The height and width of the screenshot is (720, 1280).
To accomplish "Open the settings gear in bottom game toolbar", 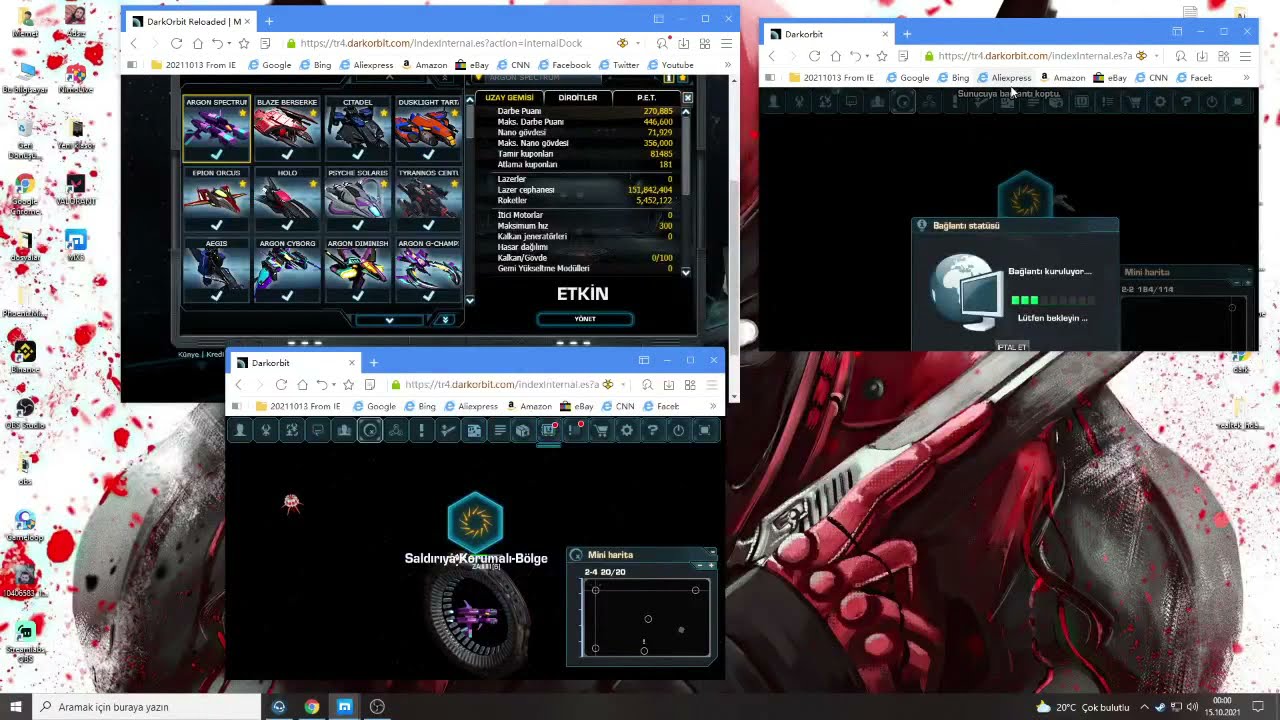I will 627,430.
